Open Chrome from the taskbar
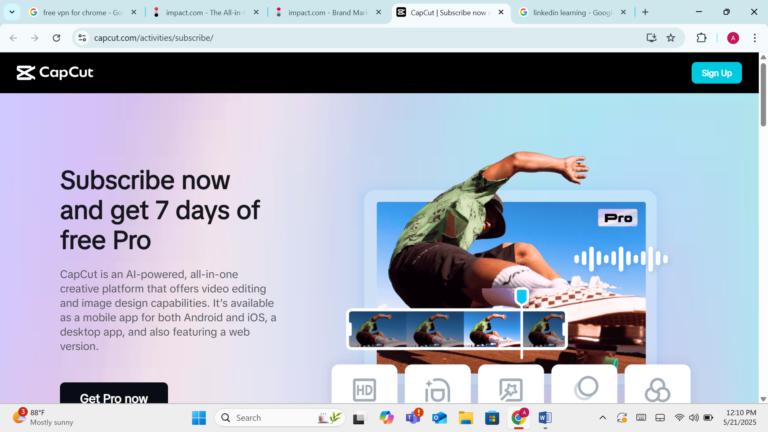Image resolution: width=768 pixels, height=432 pixels. point(518,418)
